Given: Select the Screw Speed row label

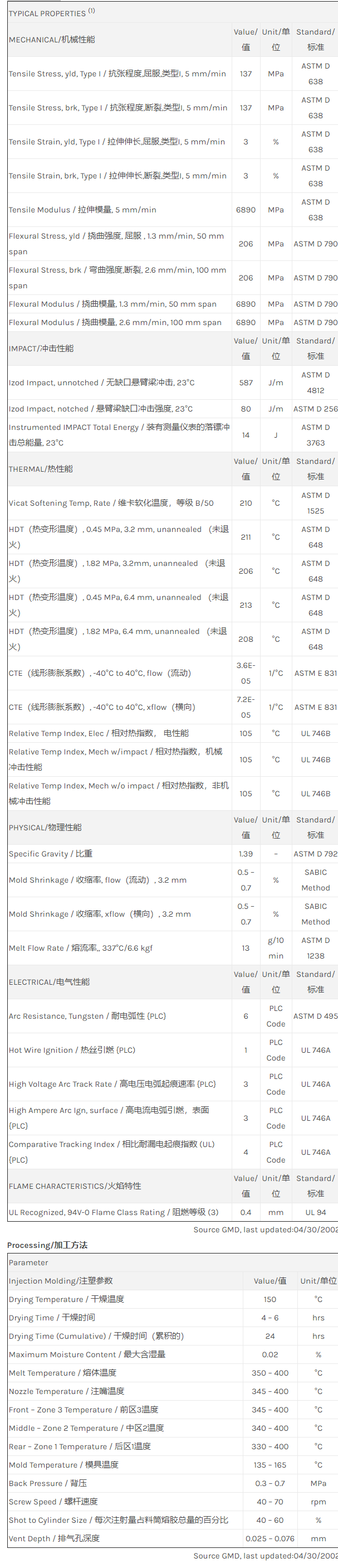Looking at the screenshot, I should (x=53, y=1502).
